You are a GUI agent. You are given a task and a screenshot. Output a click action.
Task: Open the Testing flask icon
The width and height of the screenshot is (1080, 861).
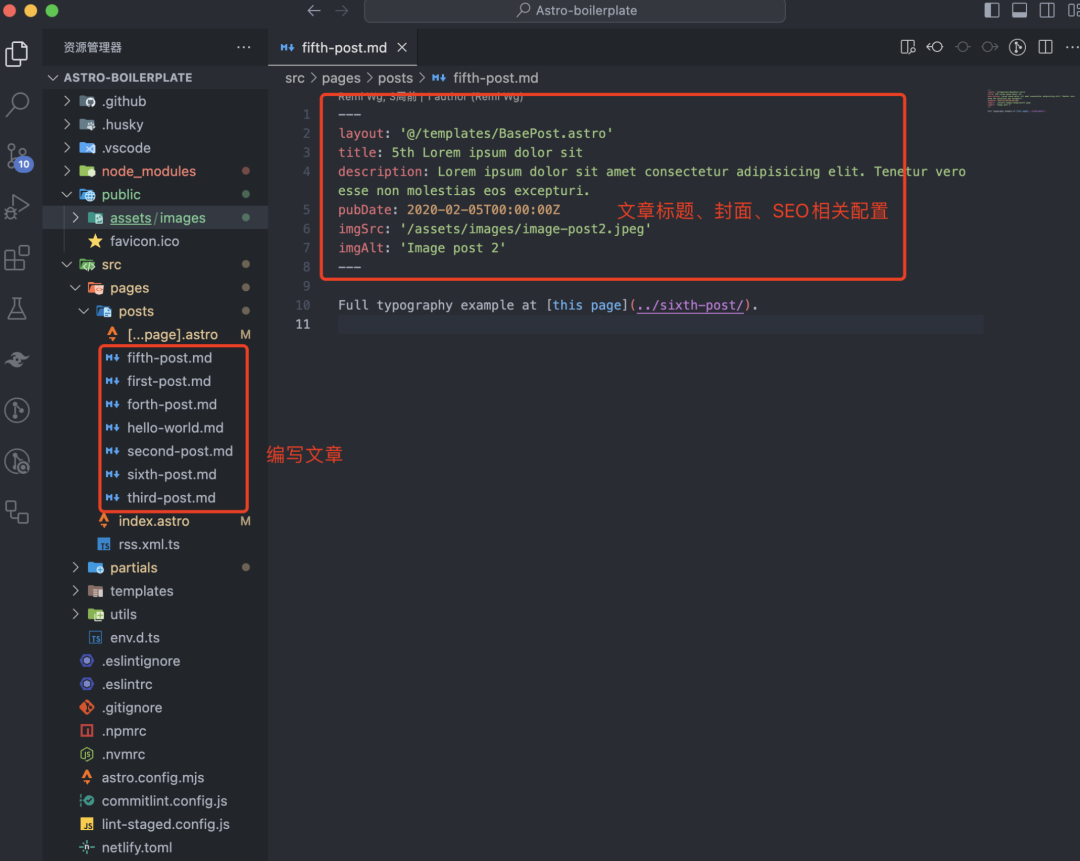18,309
